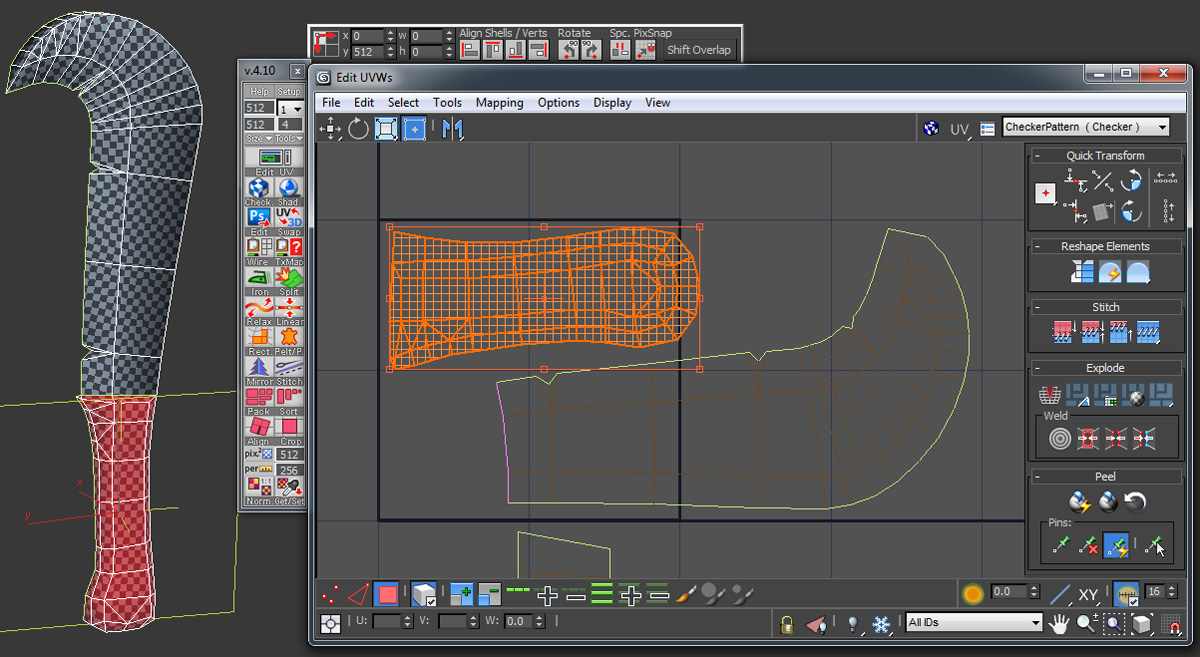Click the W coordinate input field
The width and height of the screenshot is (1200, 657).
pos(517,622)
